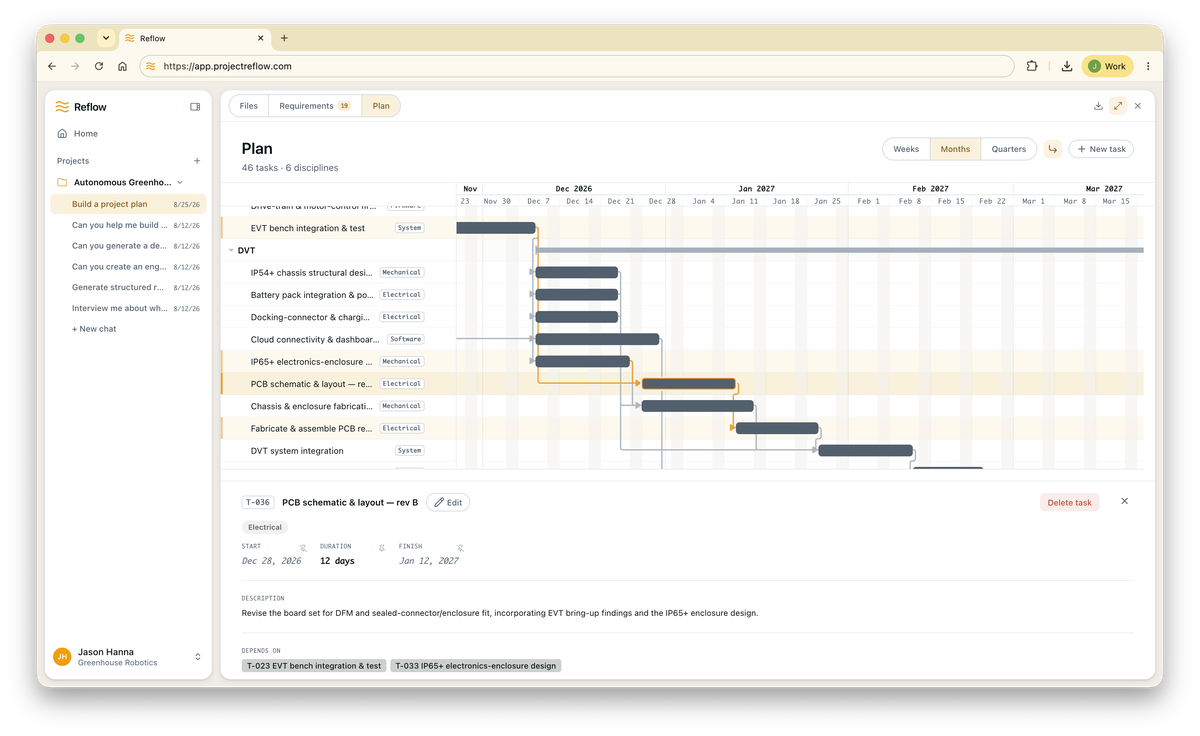Click the site icon in the address bar
The height and width of the screenshot is (736, 1200).
(x=150, y=66)
